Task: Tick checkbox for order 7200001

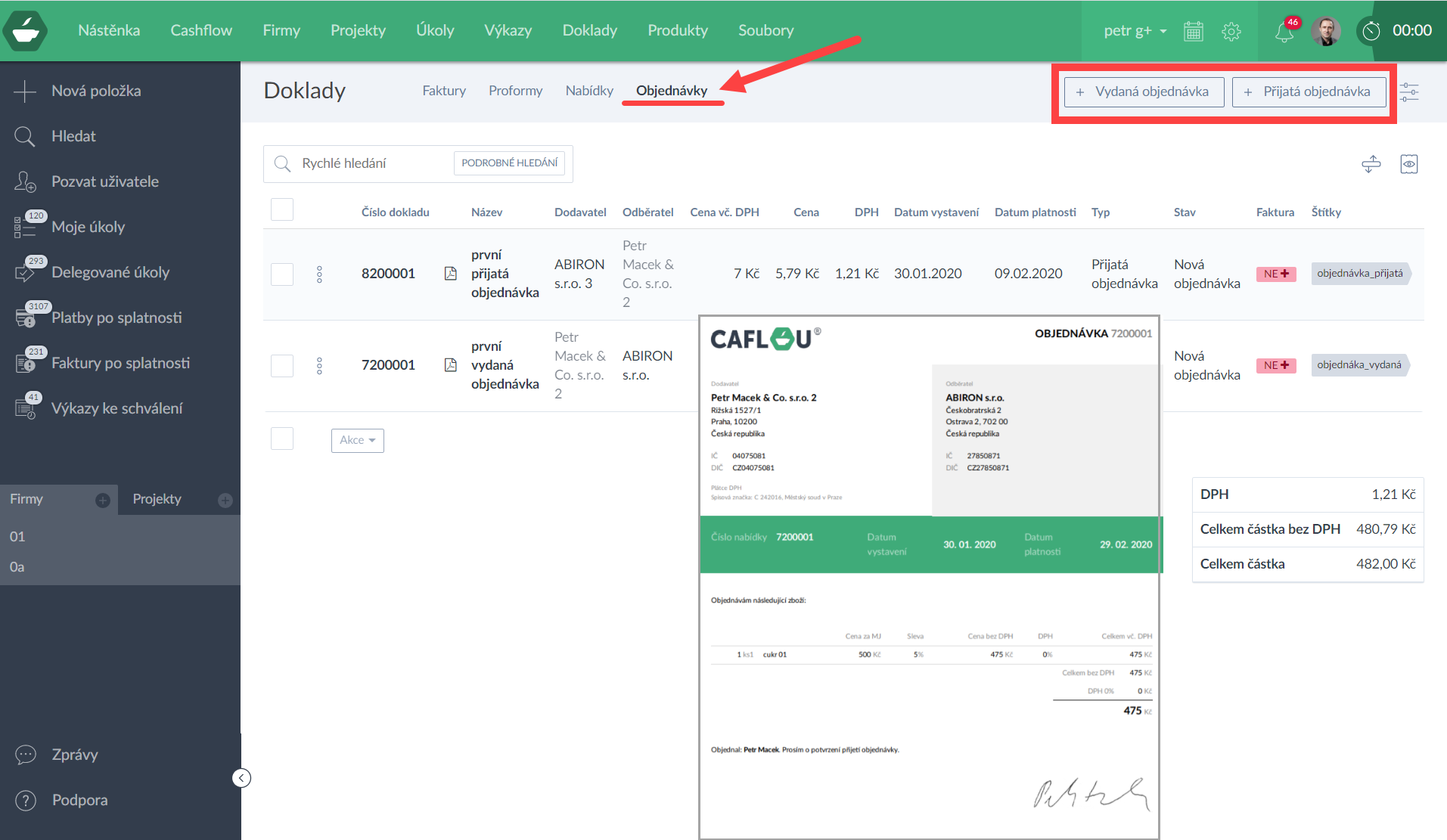Action: pyautogui.click(x=282, y=366)
